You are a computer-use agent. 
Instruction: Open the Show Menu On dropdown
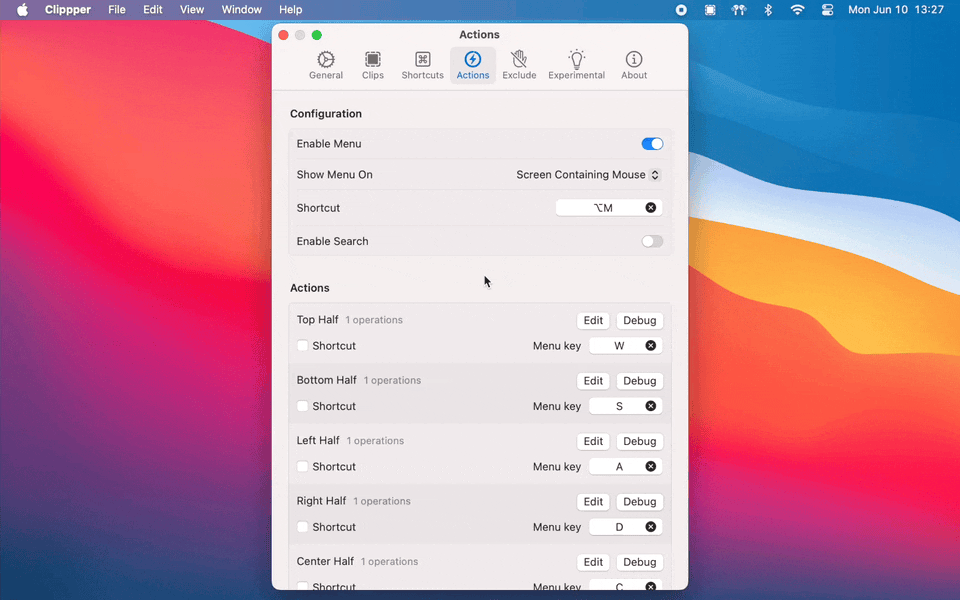tap(588, 174)
